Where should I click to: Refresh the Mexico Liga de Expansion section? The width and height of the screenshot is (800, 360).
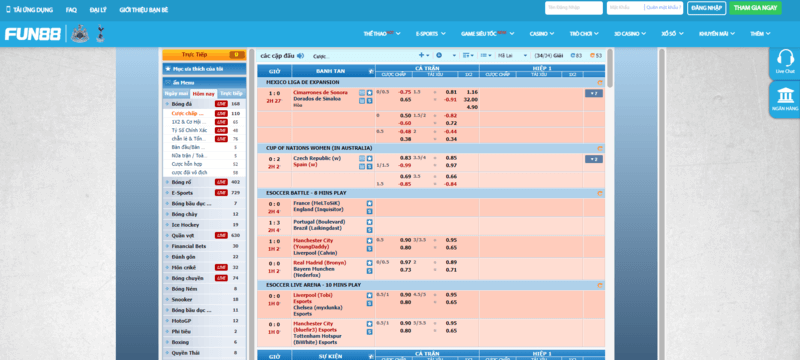pyautogui.click(x=600, y=82)
